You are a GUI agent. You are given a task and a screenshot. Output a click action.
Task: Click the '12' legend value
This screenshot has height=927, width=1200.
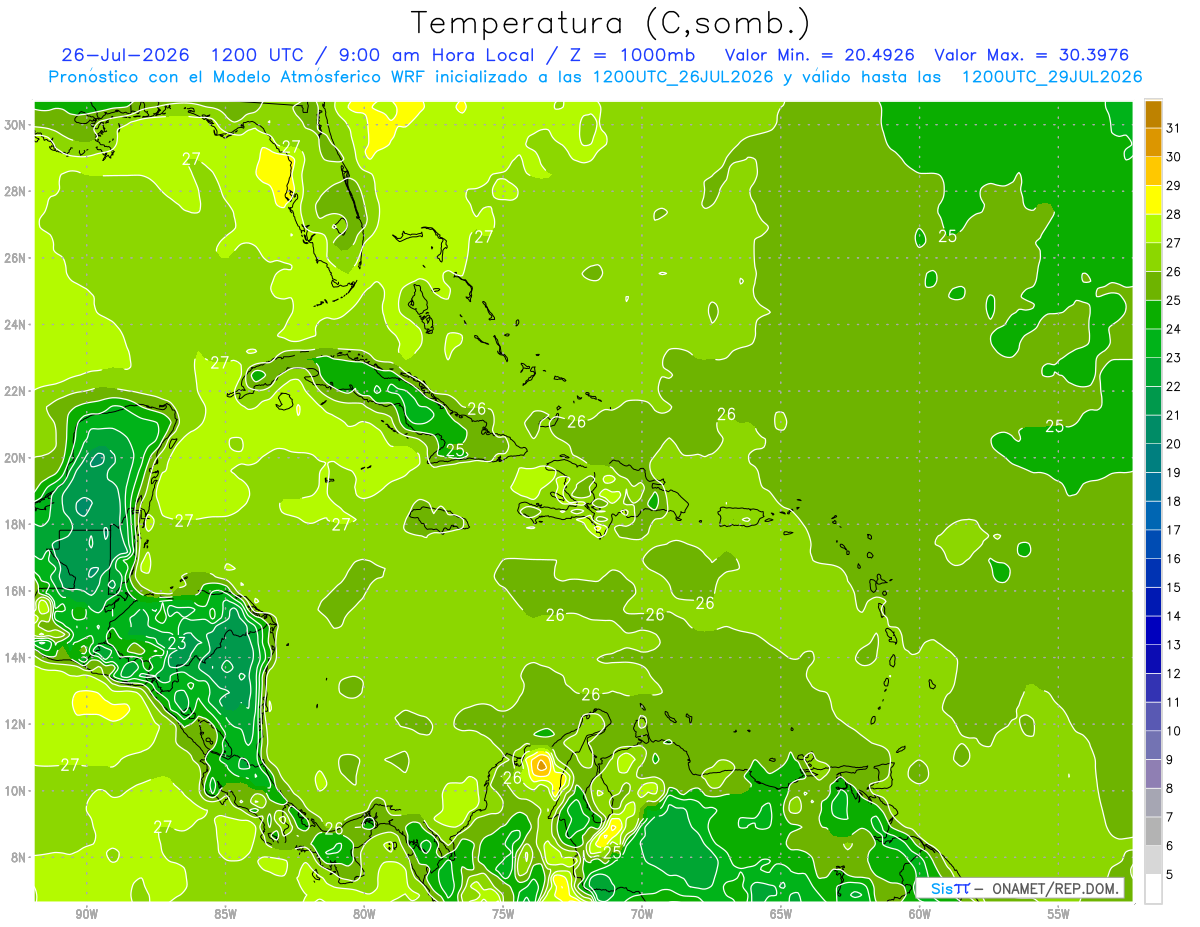click(1174, 673)
